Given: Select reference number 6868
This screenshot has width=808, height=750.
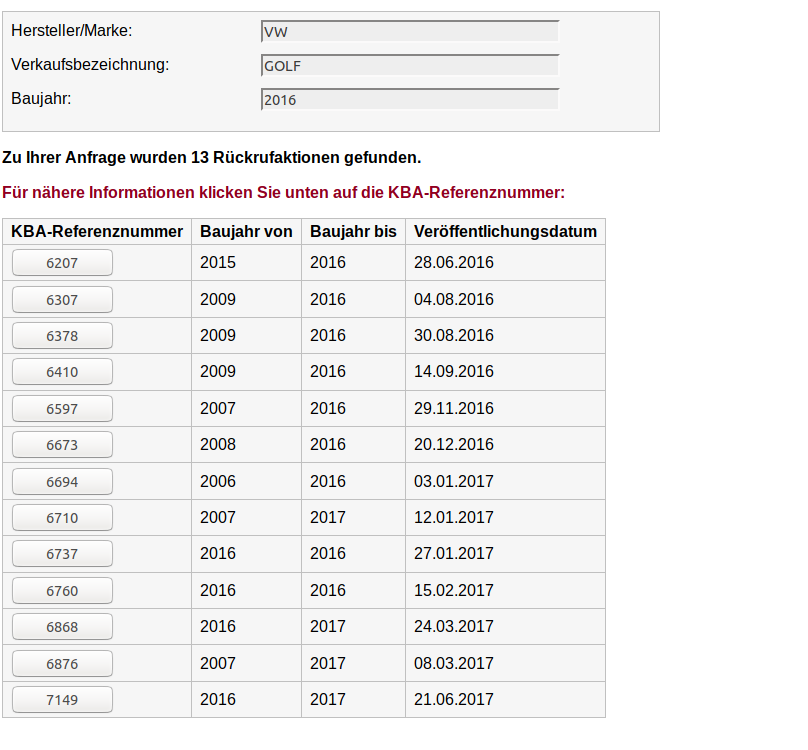Looking at the screenshot, I should click(62, 627).
